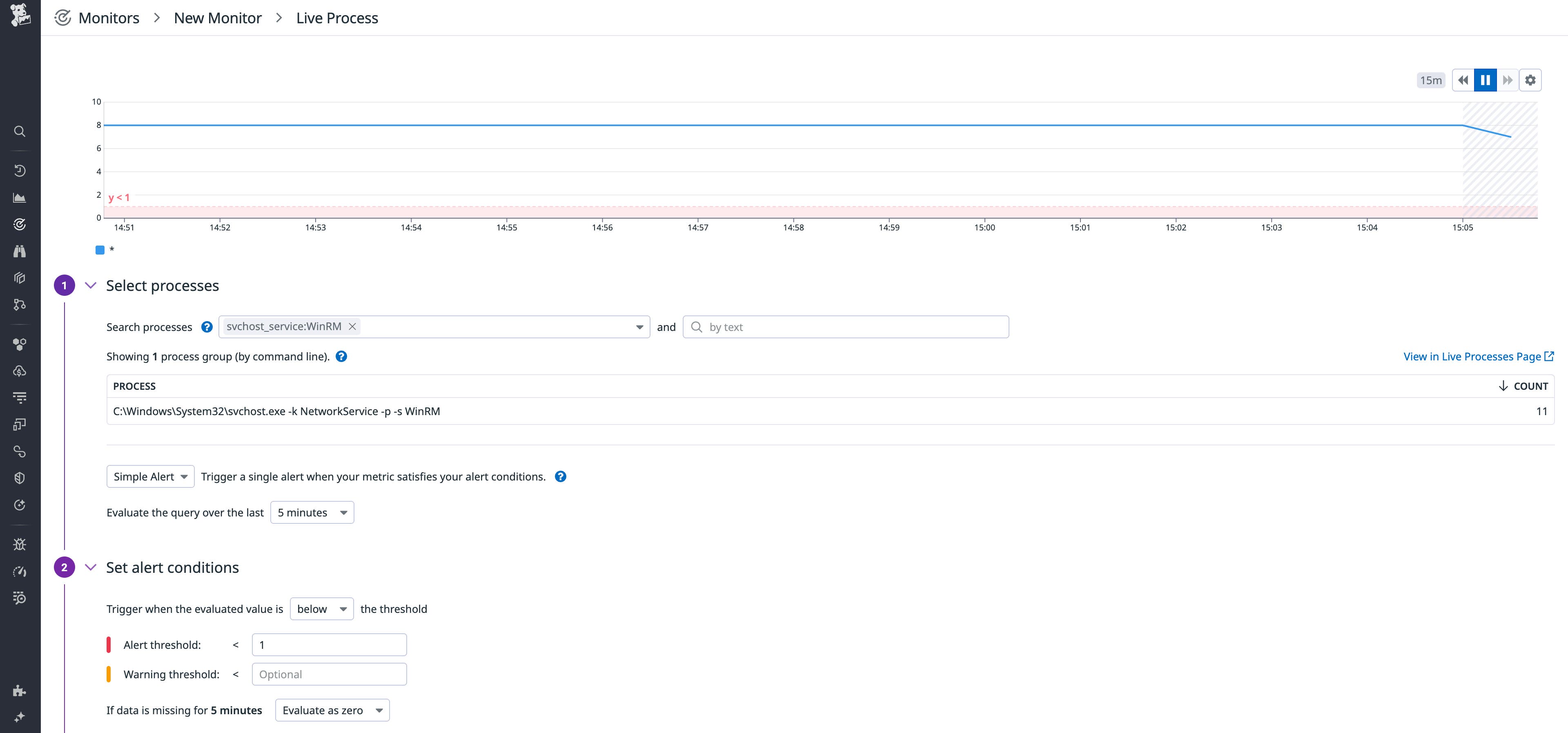Open the below threshold dropdown

321,609
